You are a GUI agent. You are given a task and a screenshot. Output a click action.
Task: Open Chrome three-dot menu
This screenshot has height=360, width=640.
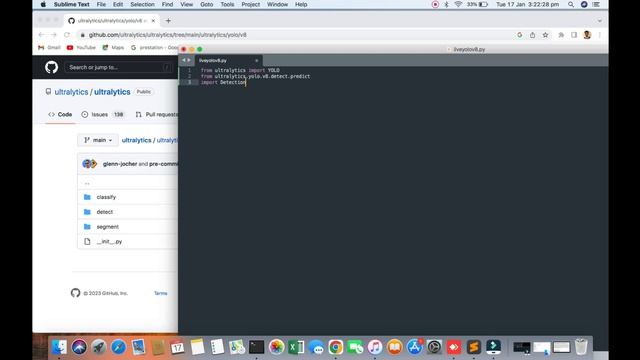600,35
